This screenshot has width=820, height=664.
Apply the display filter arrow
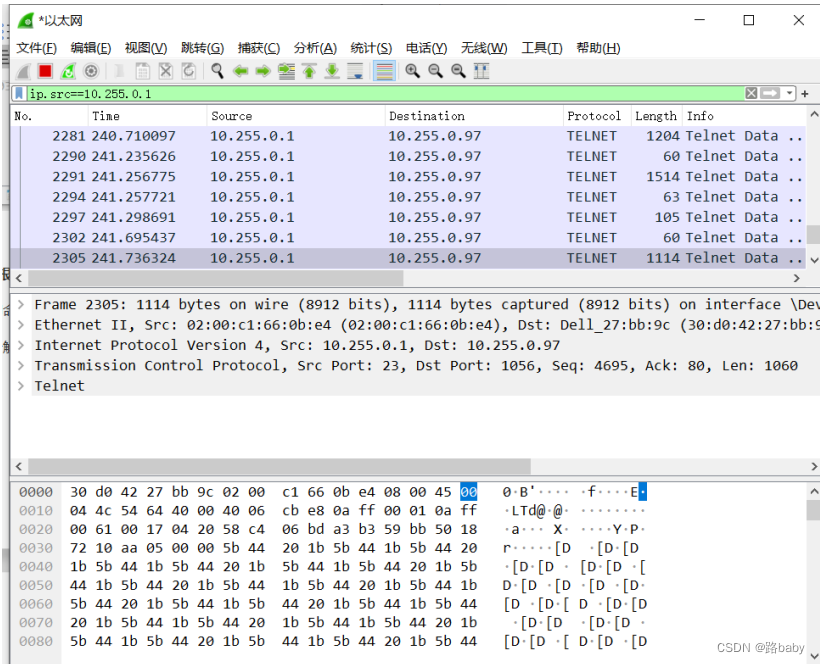pyautogui.click(x=770, y=94)
